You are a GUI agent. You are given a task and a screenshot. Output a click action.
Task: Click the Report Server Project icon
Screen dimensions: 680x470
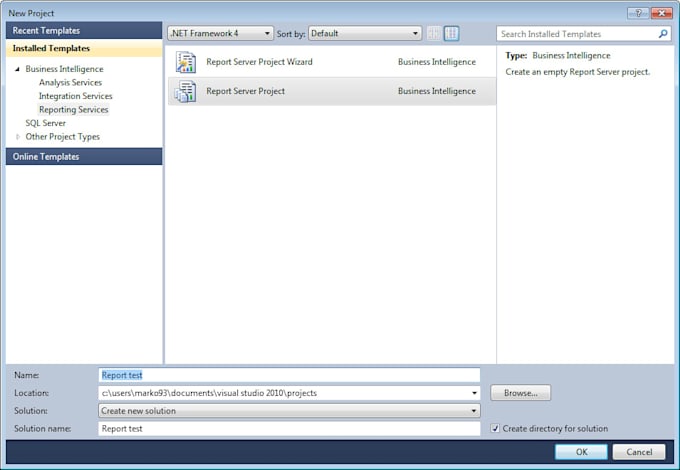(x=186, y=91)
